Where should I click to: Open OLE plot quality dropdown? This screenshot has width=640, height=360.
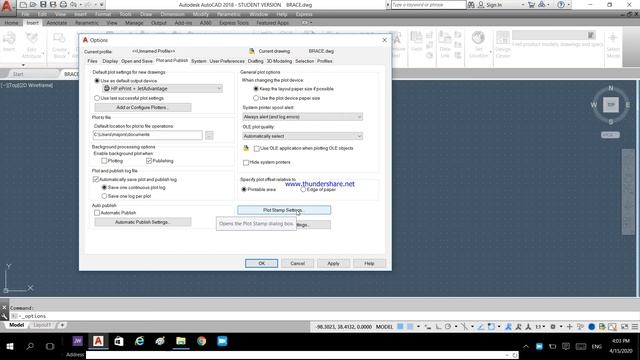tap(302, 136)
